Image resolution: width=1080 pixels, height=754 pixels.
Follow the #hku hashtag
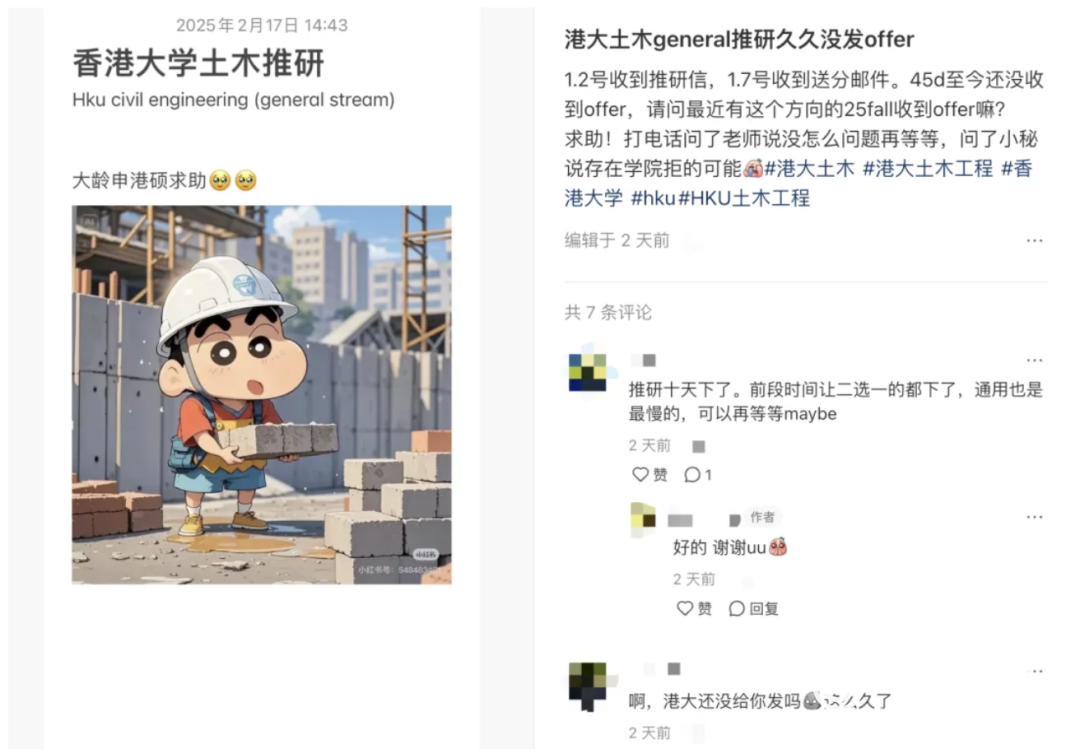(653, 198)
